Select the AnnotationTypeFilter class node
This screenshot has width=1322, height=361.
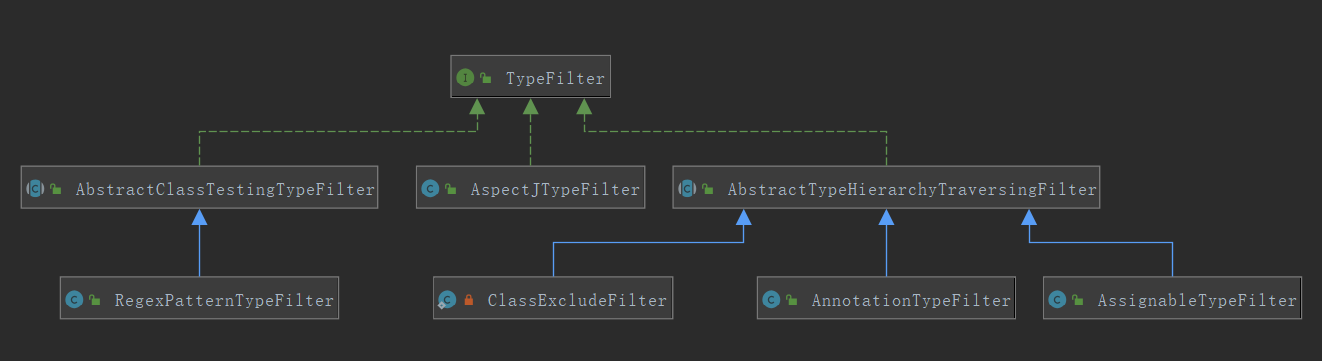pos(886,299)
